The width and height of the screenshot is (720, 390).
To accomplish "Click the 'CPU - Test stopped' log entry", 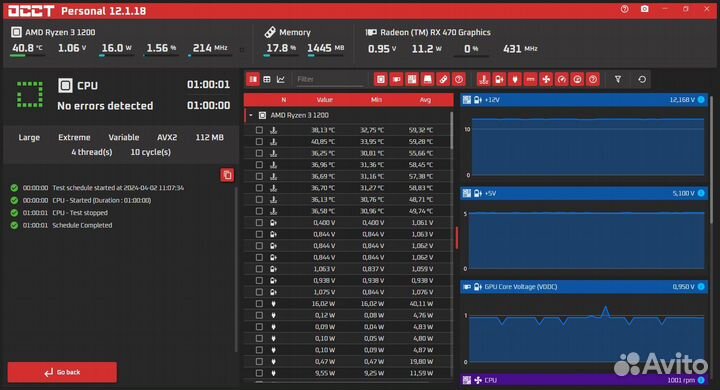I will [80, 213].
